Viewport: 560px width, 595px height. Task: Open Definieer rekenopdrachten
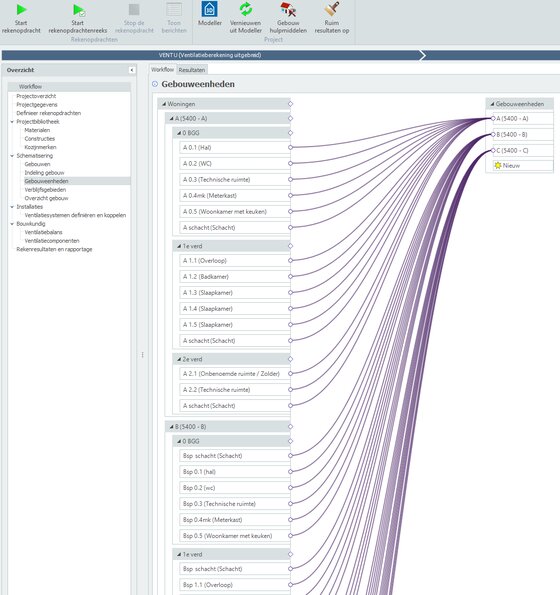click(49, 113)
